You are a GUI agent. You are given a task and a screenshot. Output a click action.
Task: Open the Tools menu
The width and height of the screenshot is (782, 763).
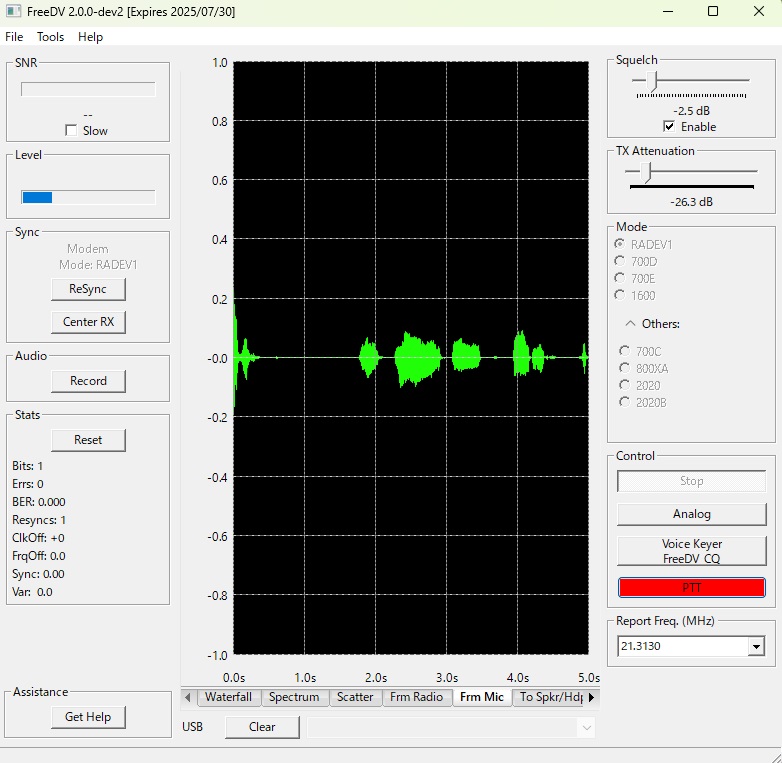pyautogui.click(x=50, y=37)
